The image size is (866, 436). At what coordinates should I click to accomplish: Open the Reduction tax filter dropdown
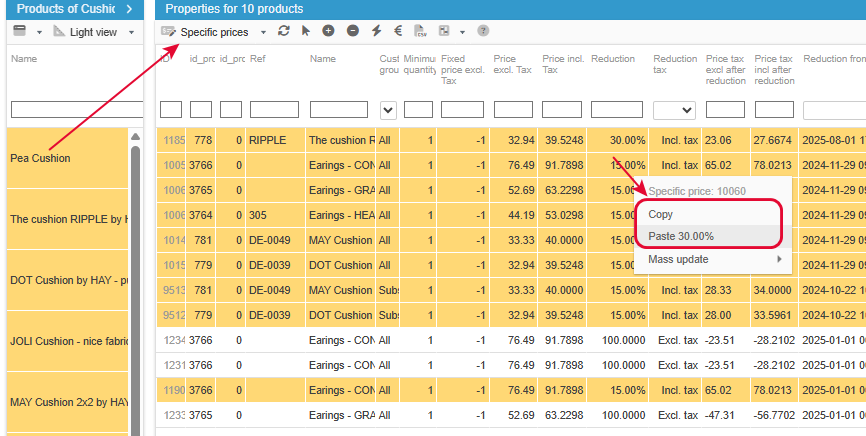[x=674, y=110]
